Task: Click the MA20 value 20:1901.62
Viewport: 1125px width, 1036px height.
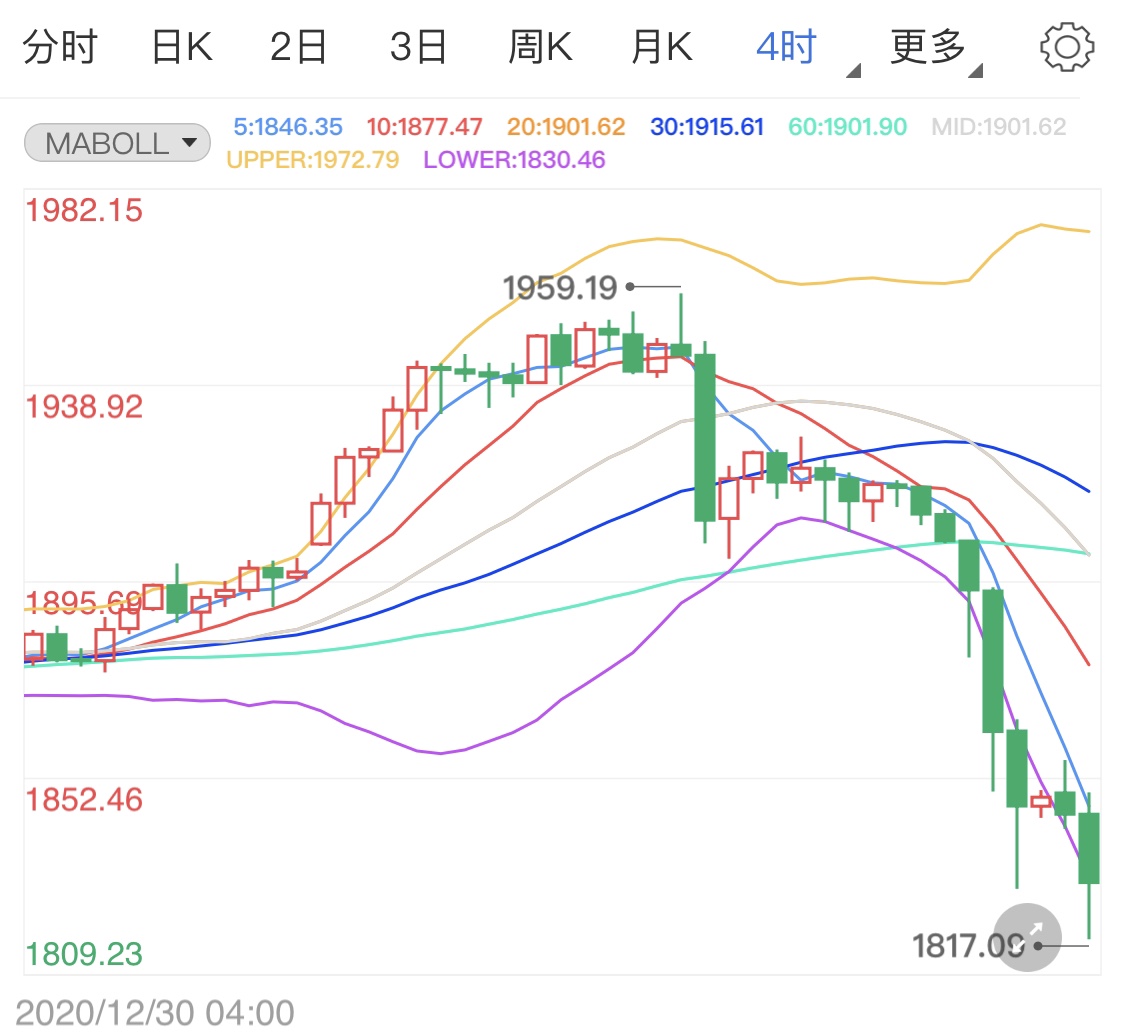Action: coord(566,127)
